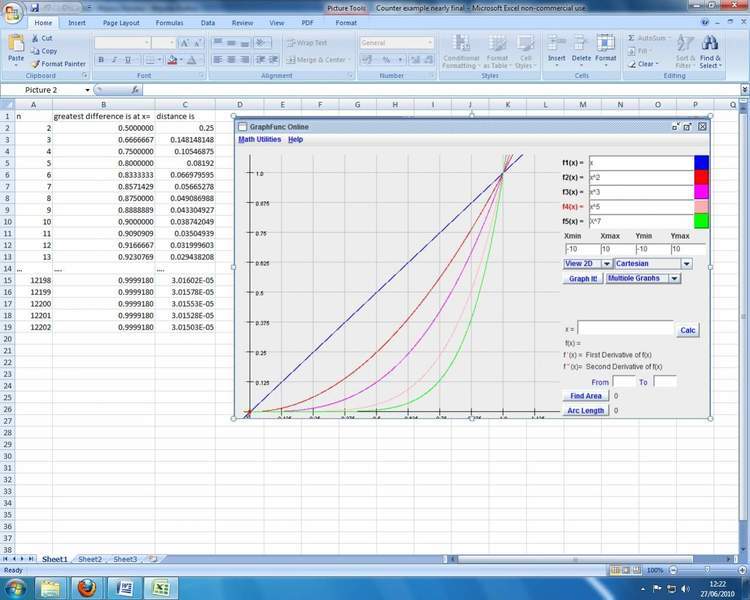Click the blue color swatch for f1(x)
This screenshot has width=750, height=600.
(701, 162)
